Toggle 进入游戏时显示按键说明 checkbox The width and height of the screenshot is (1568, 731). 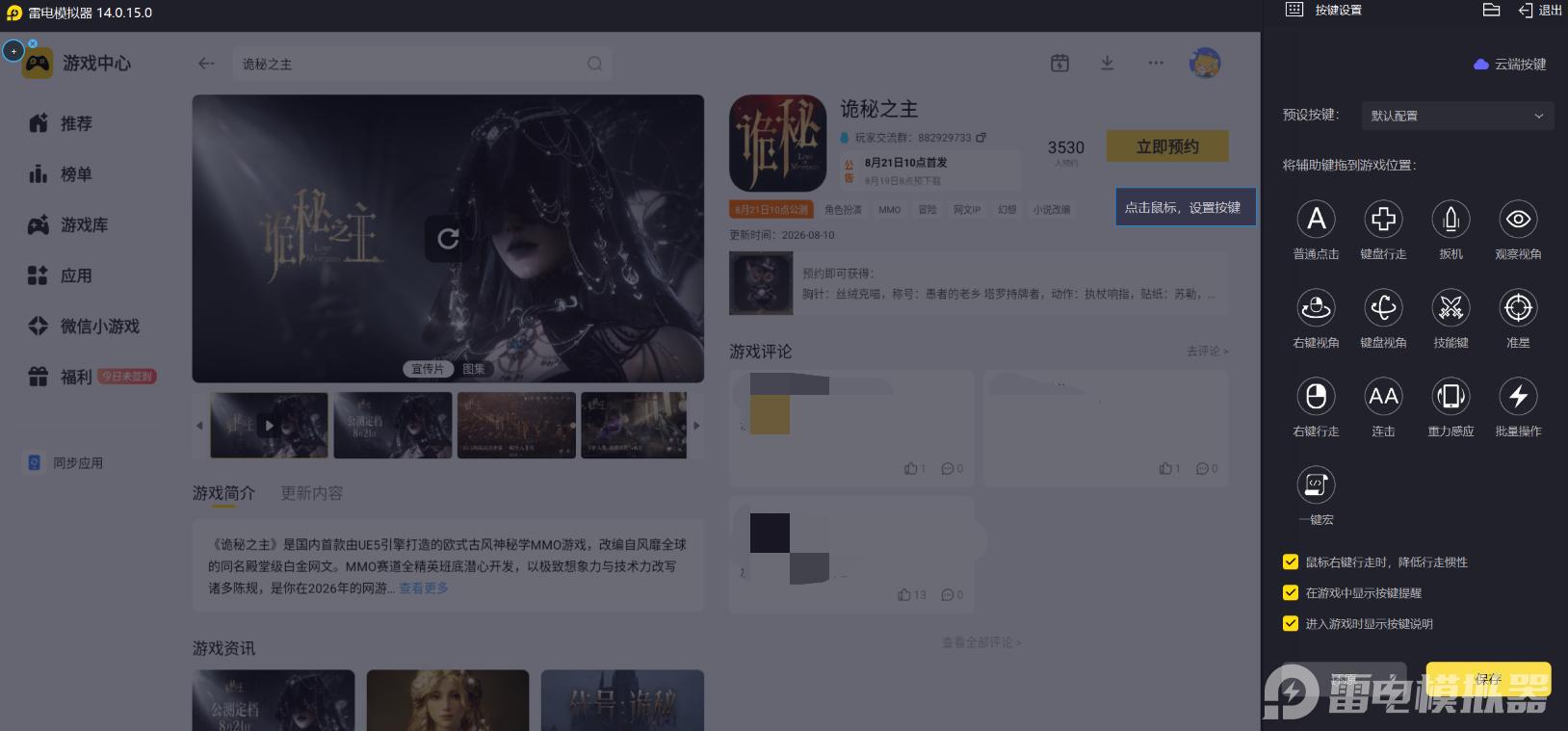point(1291,624)
